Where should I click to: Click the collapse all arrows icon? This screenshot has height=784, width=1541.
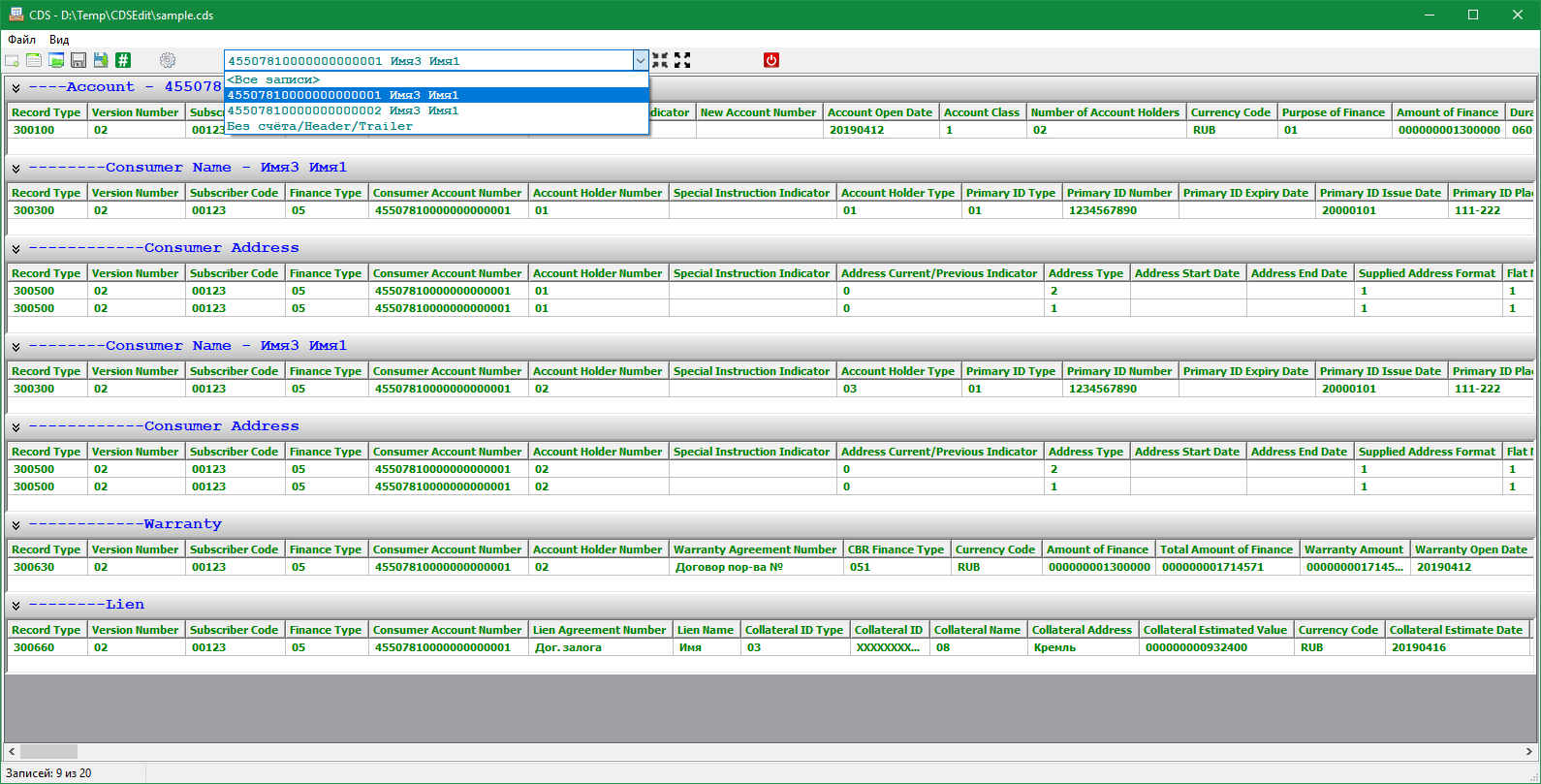(660, 60)
